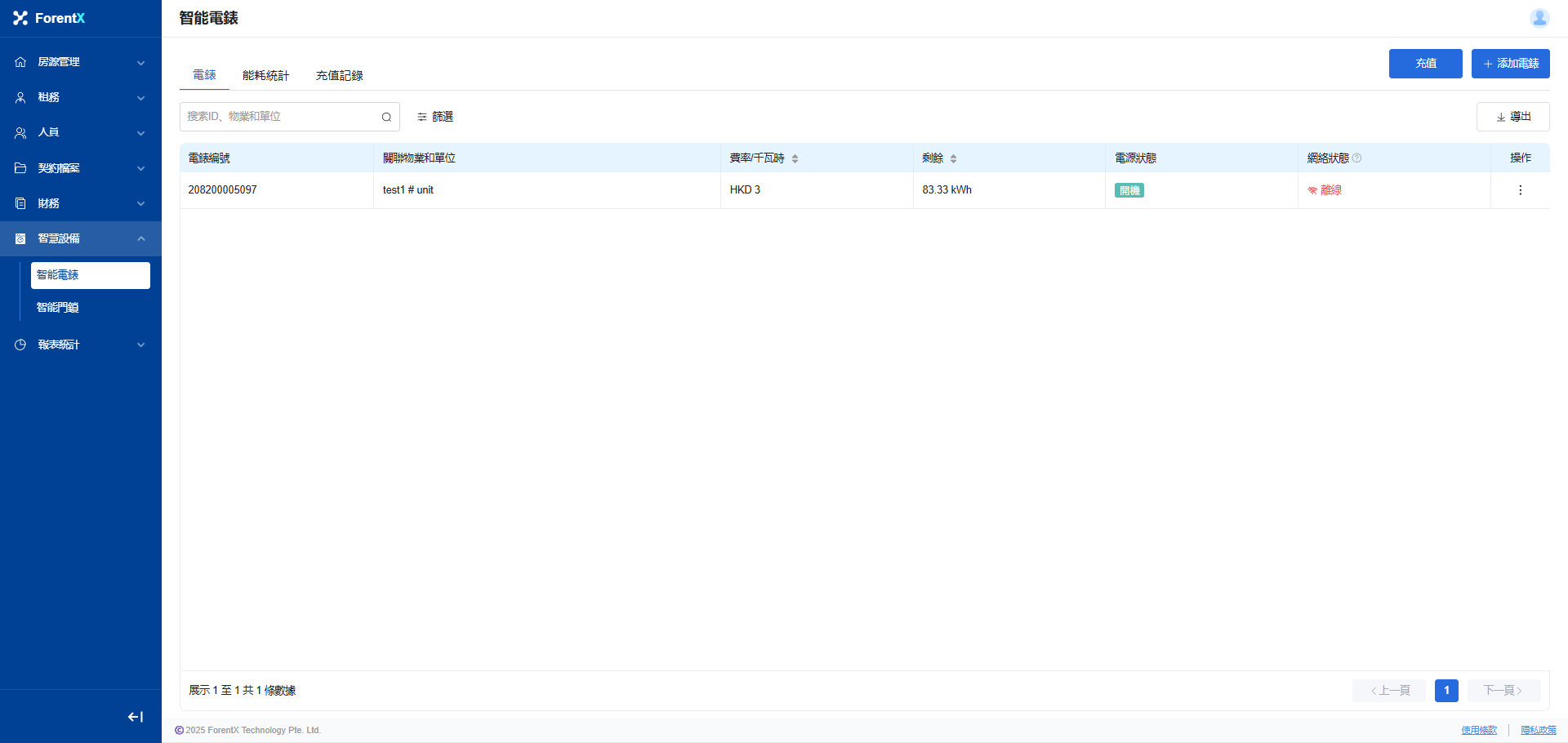Expand the 房源管理 sidebar menu
This screenshot has height=743, width=1568.
(x=80, y=62)
